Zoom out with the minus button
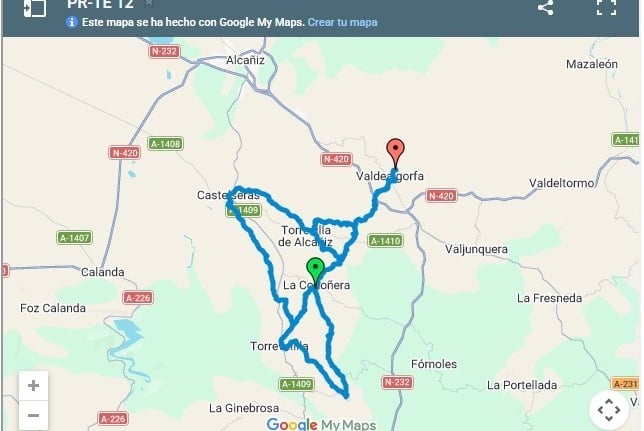644x431 pixels. 33,416
